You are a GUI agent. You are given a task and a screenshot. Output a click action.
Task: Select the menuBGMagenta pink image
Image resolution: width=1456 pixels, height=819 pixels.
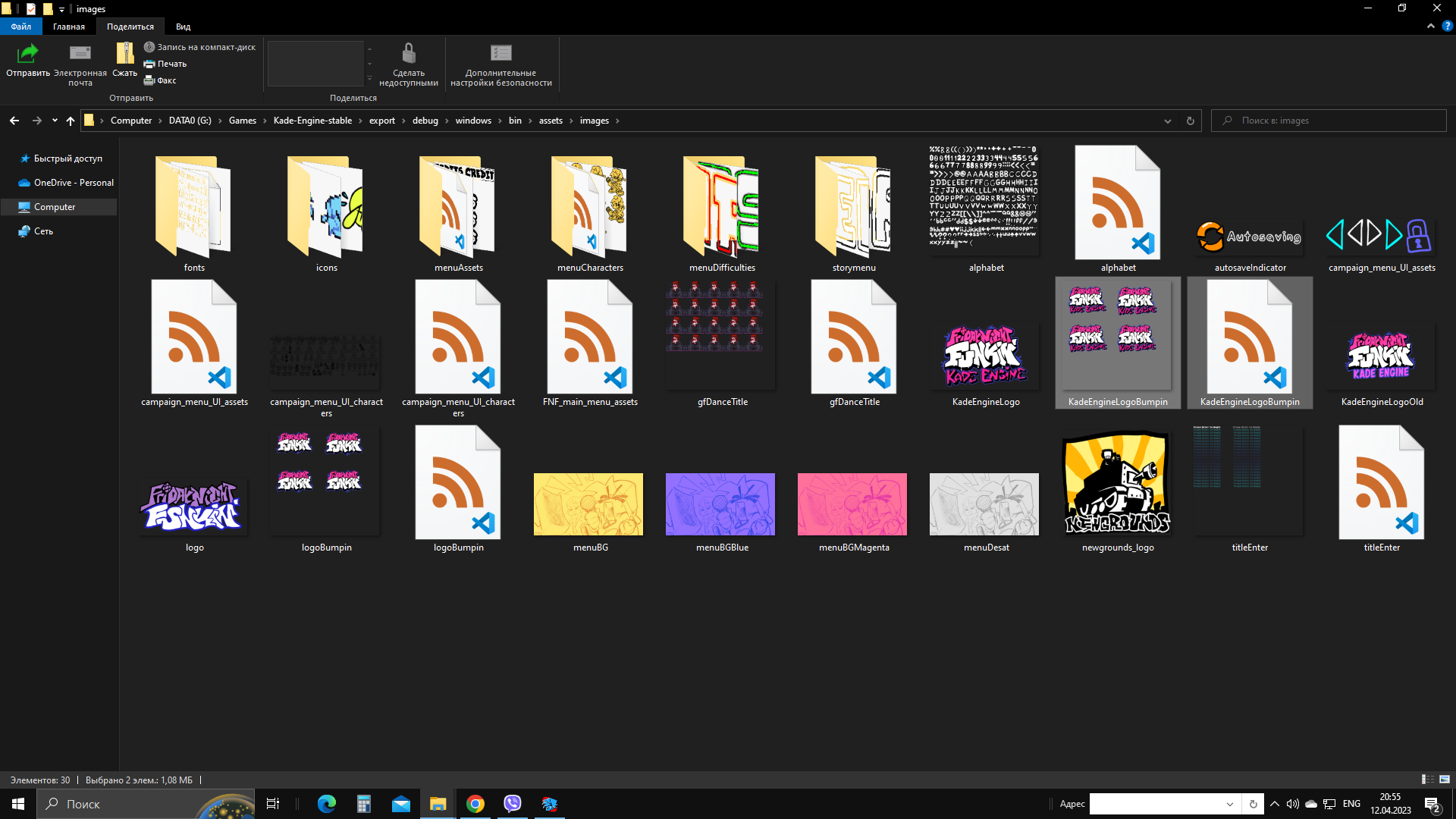pos(852,504)
